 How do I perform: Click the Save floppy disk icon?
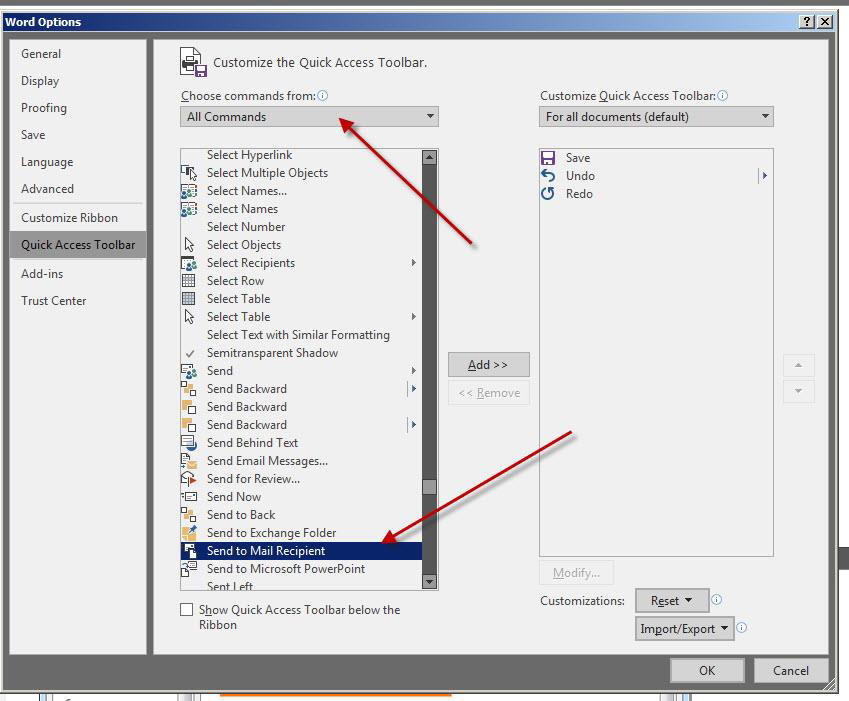(548, 158)
